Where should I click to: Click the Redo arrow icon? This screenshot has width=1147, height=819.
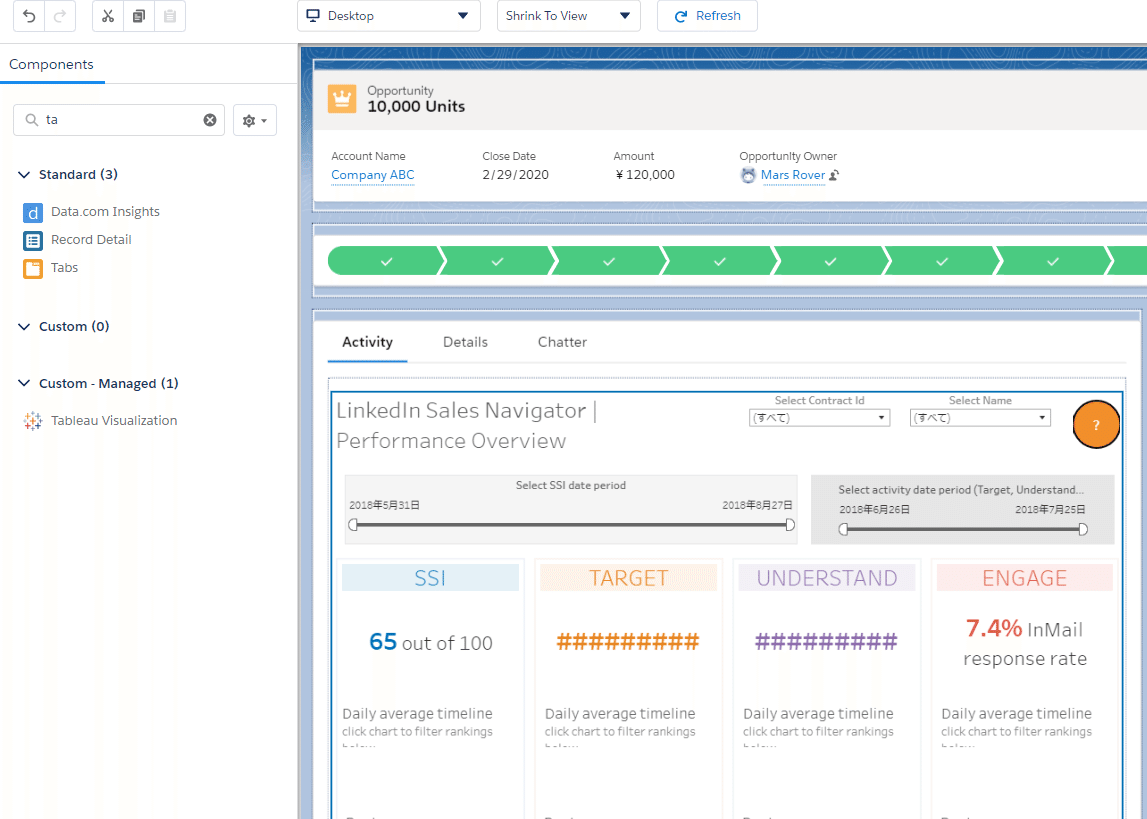click(60, 16)
